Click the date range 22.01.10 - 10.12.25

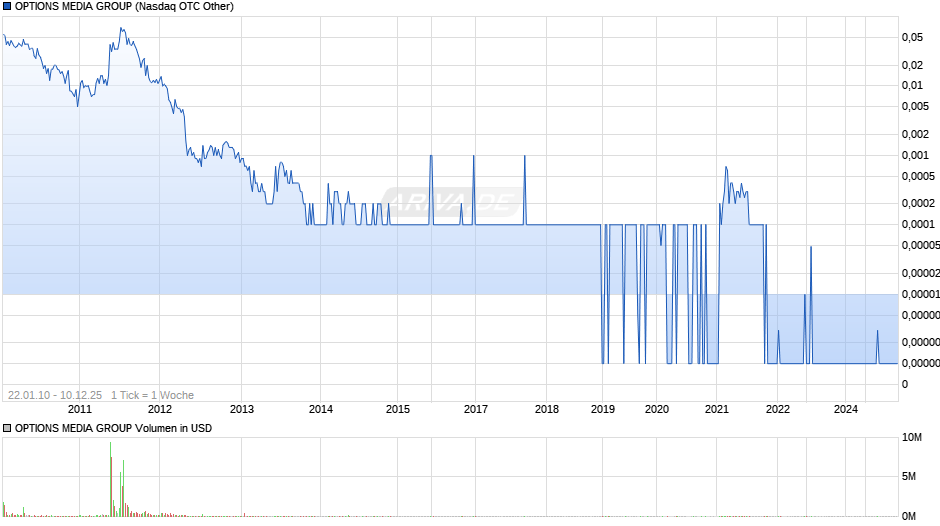(55, 395)
